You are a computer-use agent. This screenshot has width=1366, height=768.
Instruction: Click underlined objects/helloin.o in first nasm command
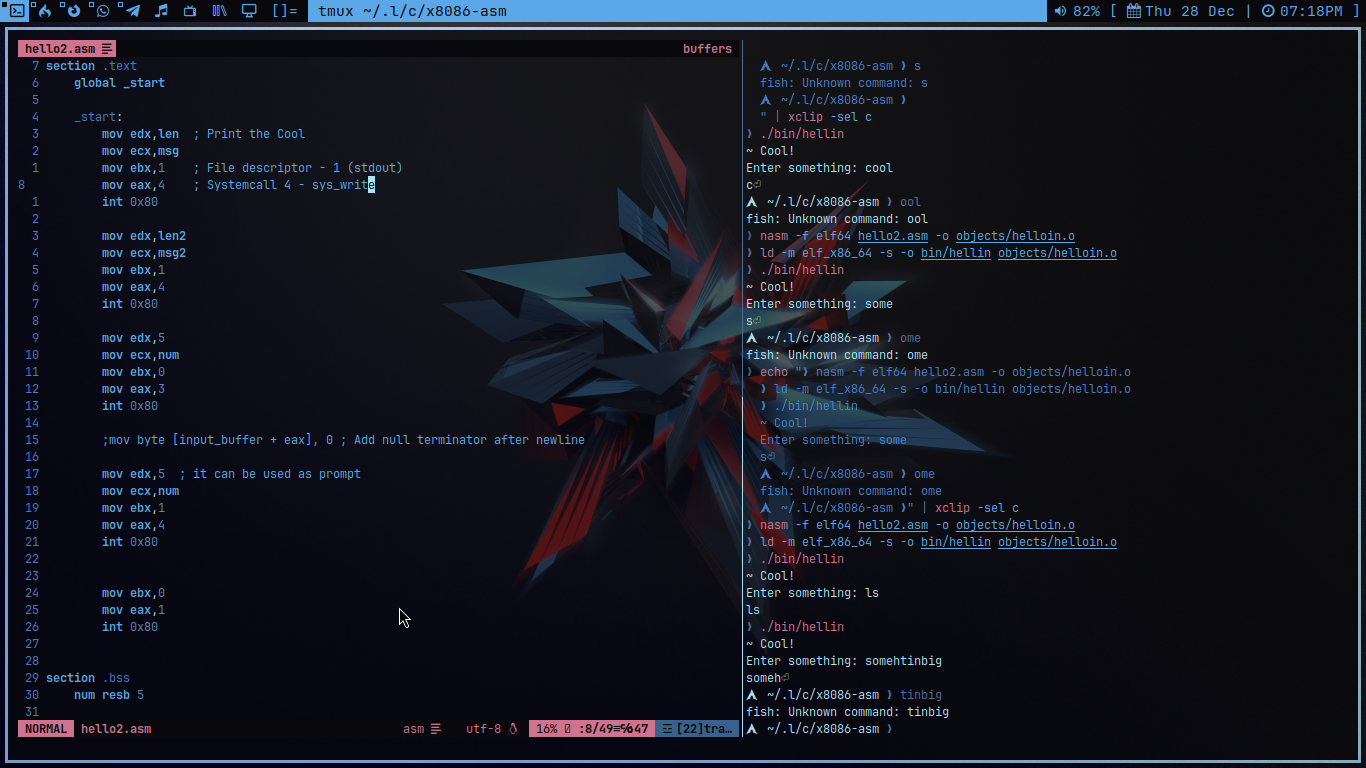pos(1015,236)
